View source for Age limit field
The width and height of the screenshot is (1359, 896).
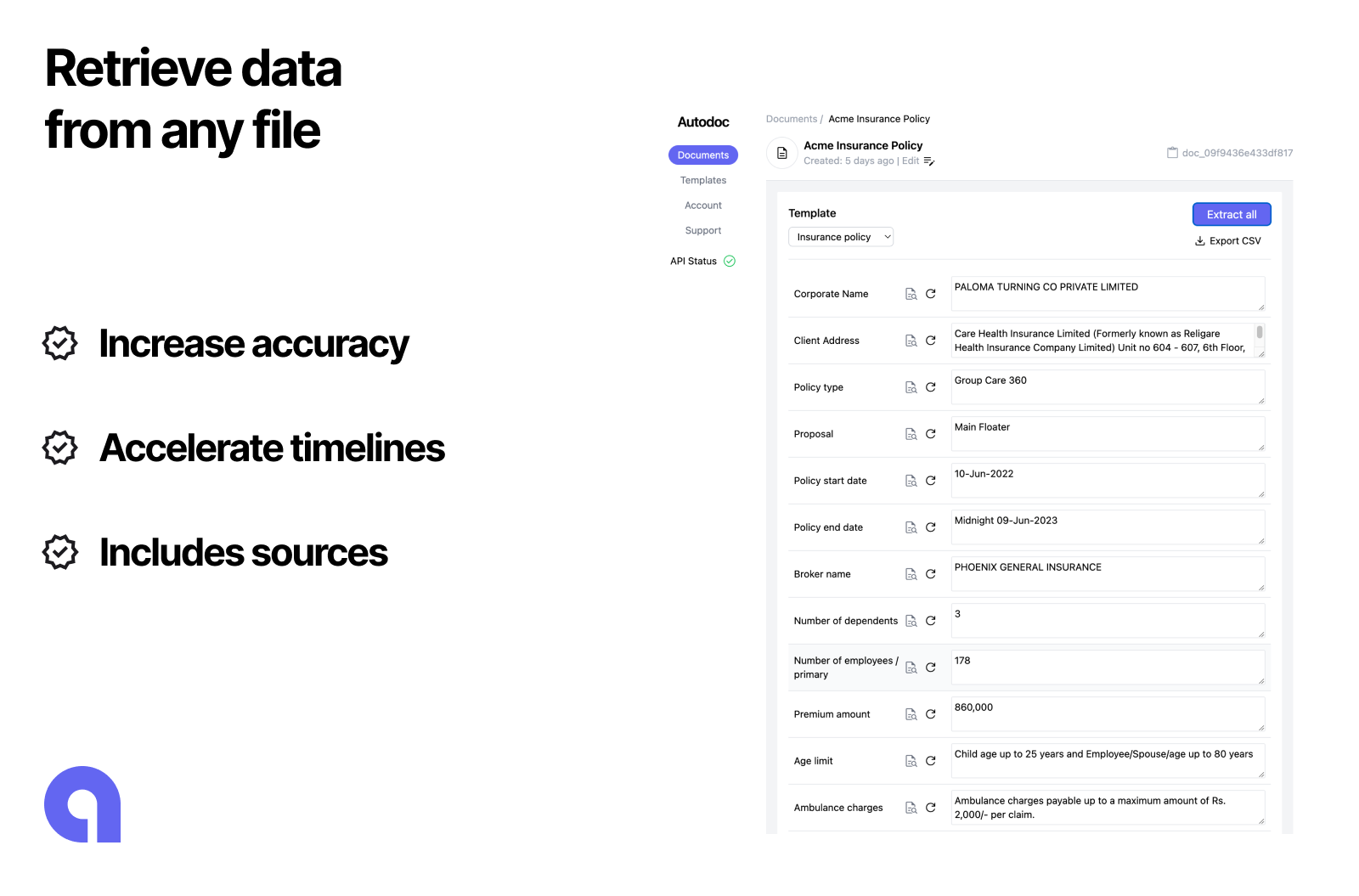point(911,761)
